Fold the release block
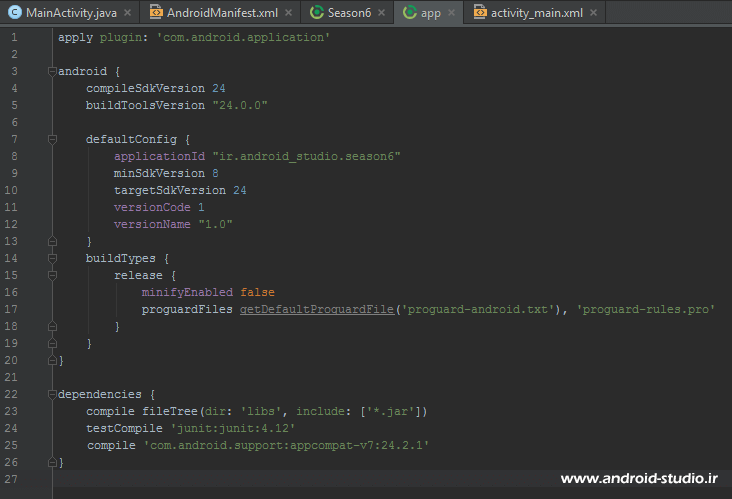732x499 pixels. click(50, 275)
